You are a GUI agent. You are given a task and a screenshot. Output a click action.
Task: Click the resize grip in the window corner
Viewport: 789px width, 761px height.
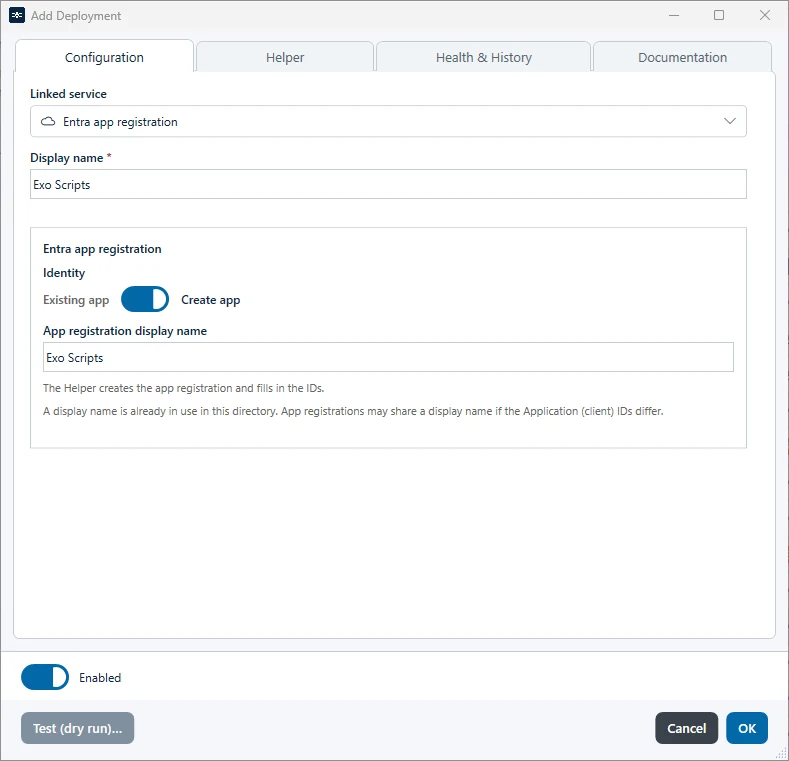pyautogui.click(x=781, y=753)
